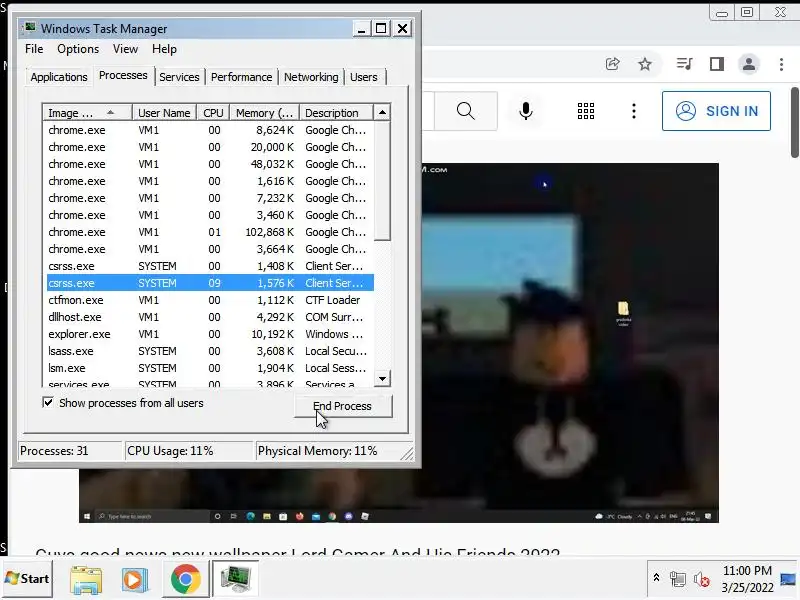Screen dimensions: 800x600
Task: Select the lsm.exe process row
Action: (x=210, y=368)
